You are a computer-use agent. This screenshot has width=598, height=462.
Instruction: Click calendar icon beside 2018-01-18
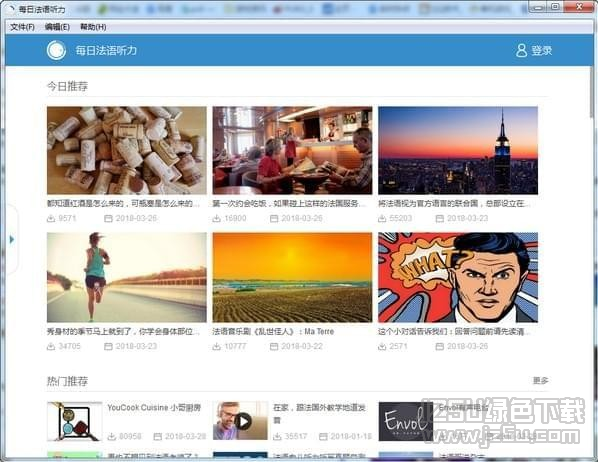[x=323, y=436]
